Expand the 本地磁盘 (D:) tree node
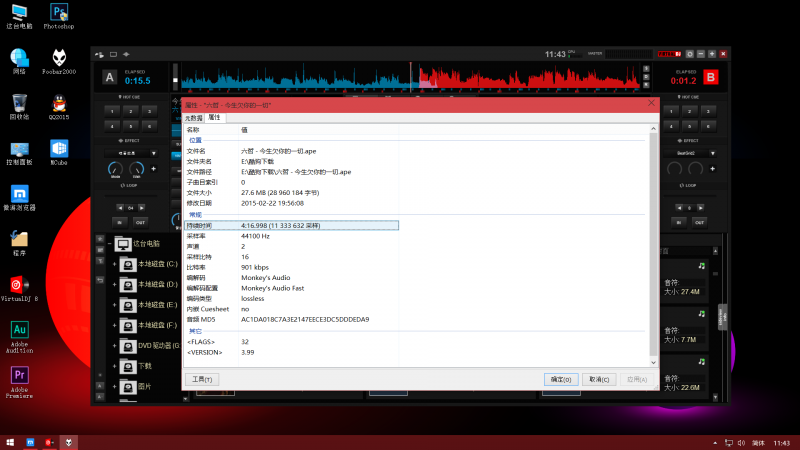The height and width of the screenshot is (450, 800). [x=115, y=285]
